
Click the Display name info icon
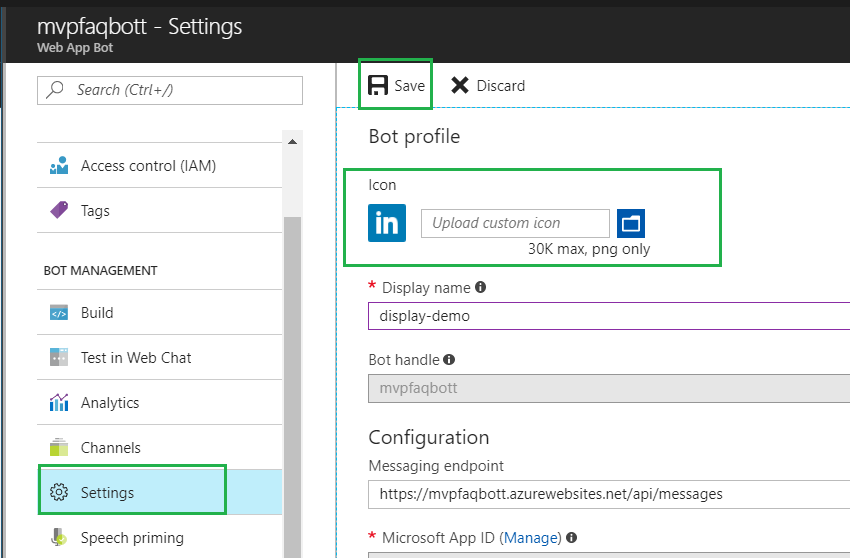pos(480,287)
